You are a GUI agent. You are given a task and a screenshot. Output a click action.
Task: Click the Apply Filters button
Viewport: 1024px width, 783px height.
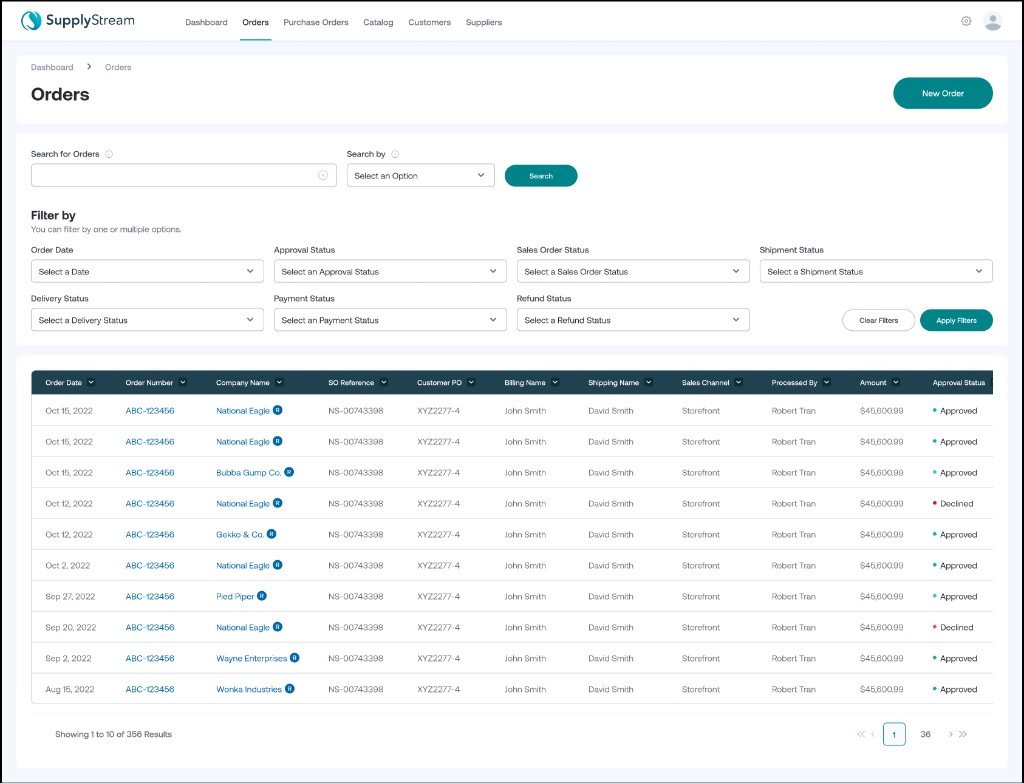click(x=956, y=320)
